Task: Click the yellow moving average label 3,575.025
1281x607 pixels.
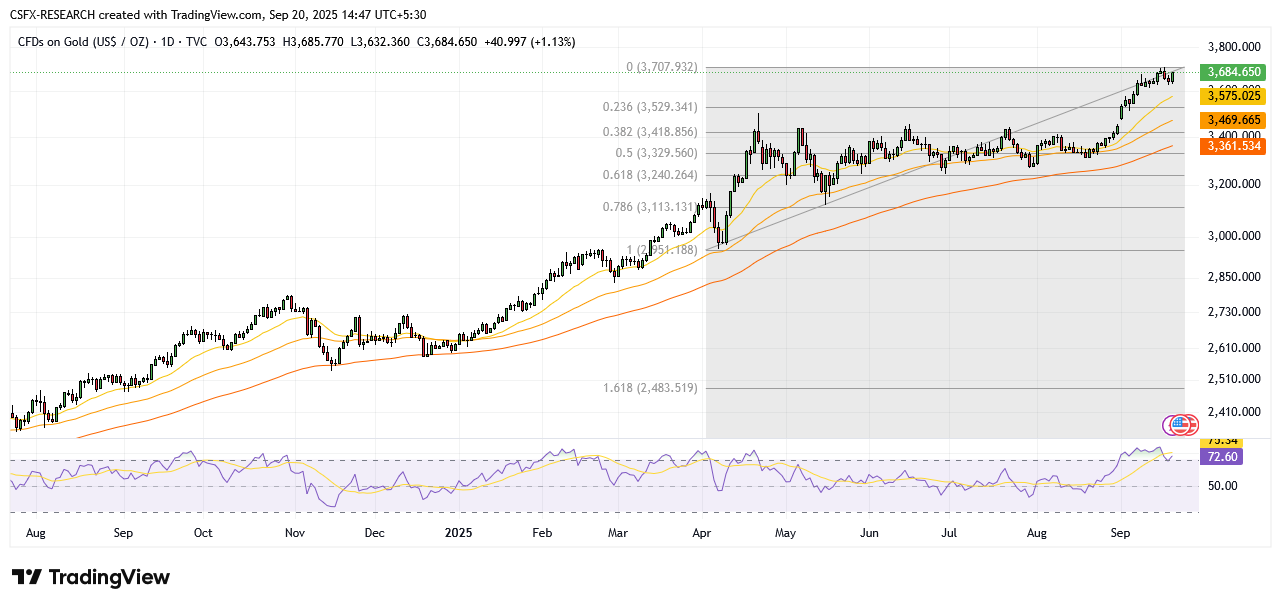Action: [1233, 96]
